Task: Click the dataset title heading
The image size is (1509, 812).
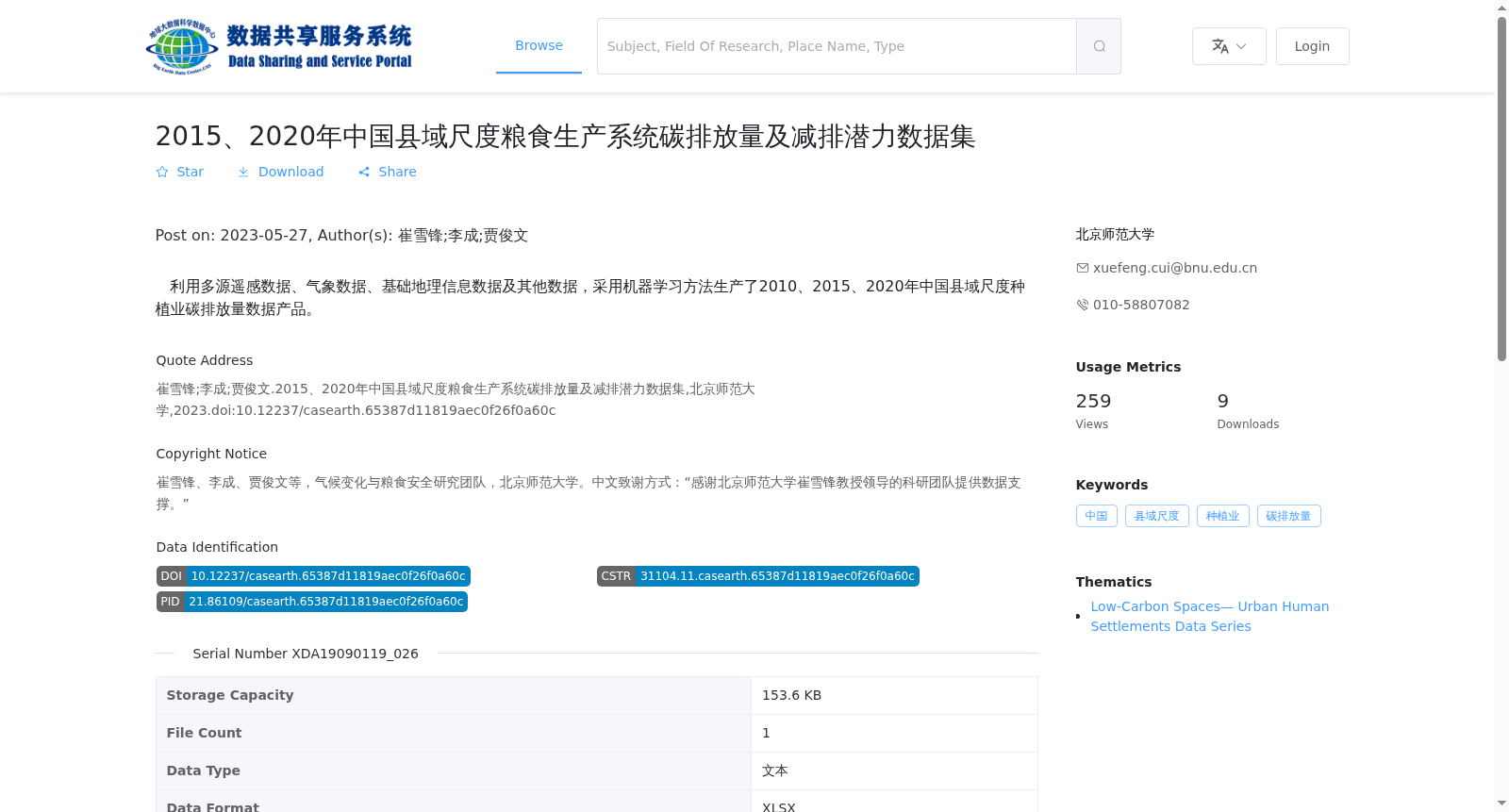Action: (565, 136)
